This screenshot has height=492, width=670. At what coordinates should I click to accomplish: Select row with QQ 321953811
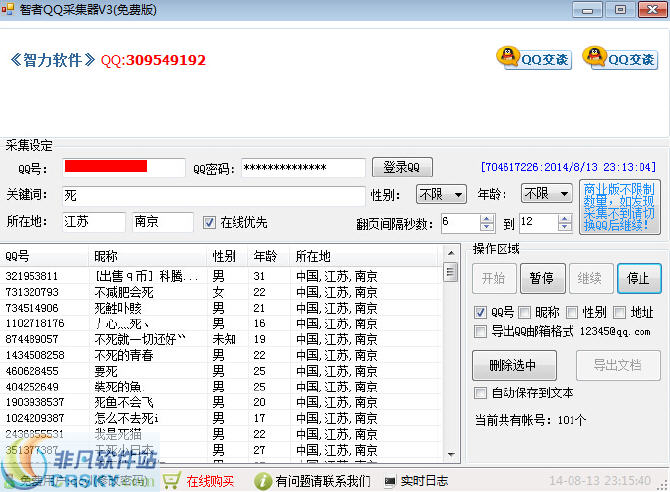221,276
